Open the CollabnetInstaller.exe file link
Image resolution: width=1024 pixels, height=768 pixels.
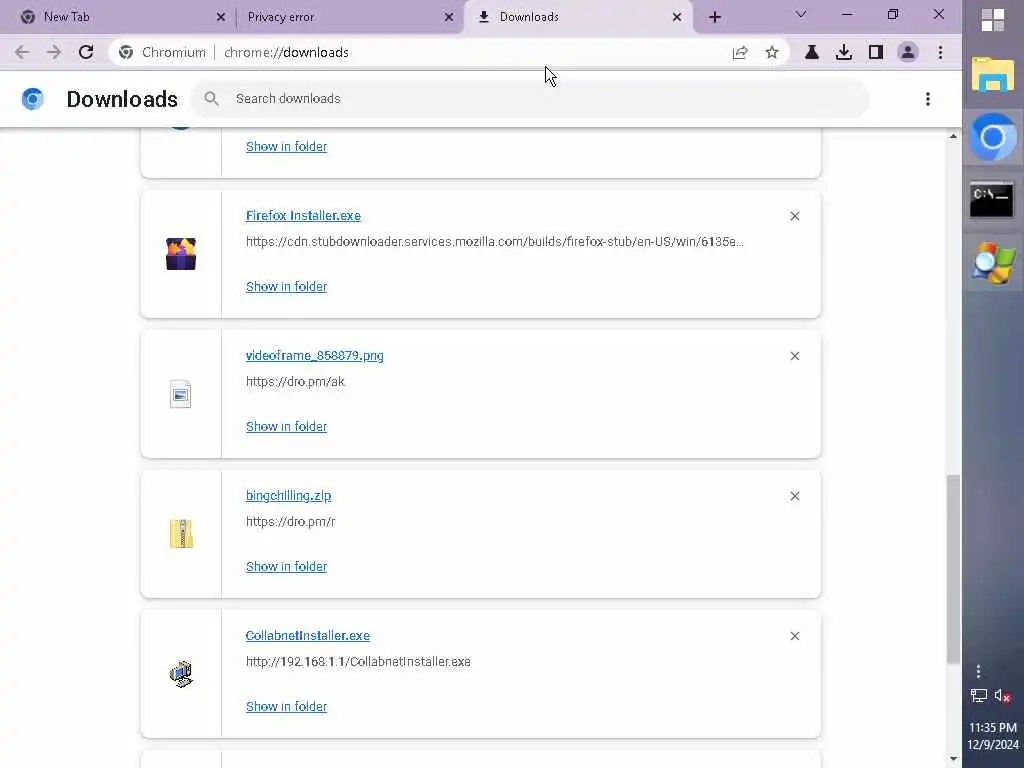[308, 635]
